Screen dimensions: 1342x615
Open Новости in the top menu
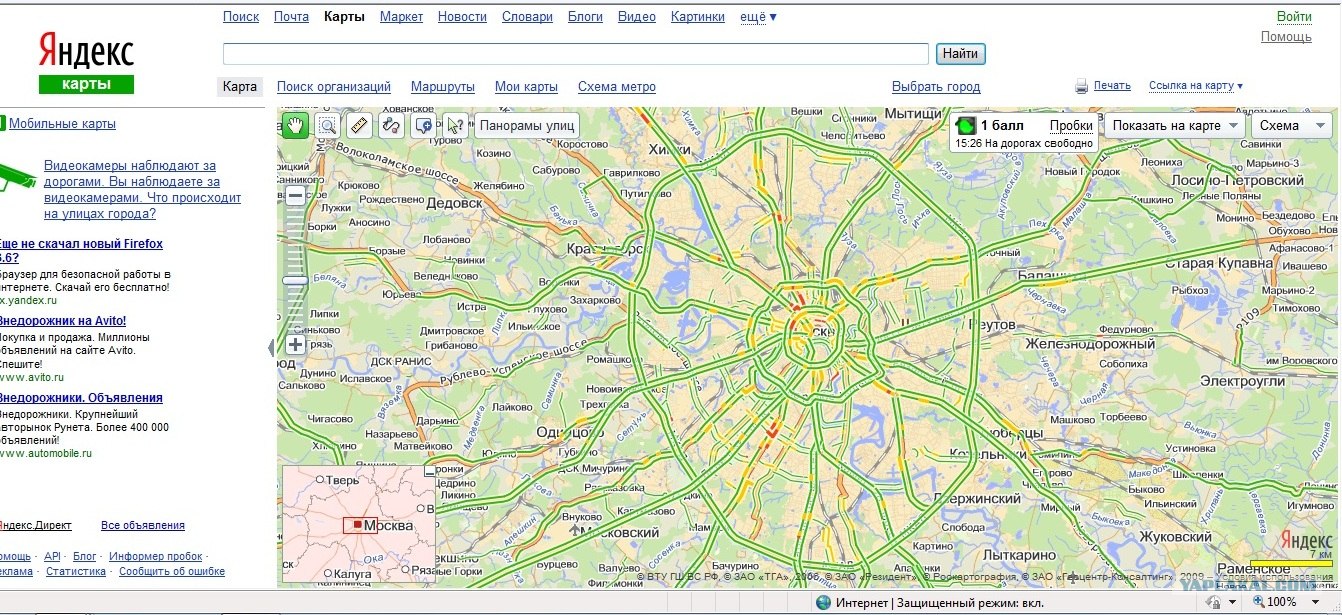click(462, 17)
